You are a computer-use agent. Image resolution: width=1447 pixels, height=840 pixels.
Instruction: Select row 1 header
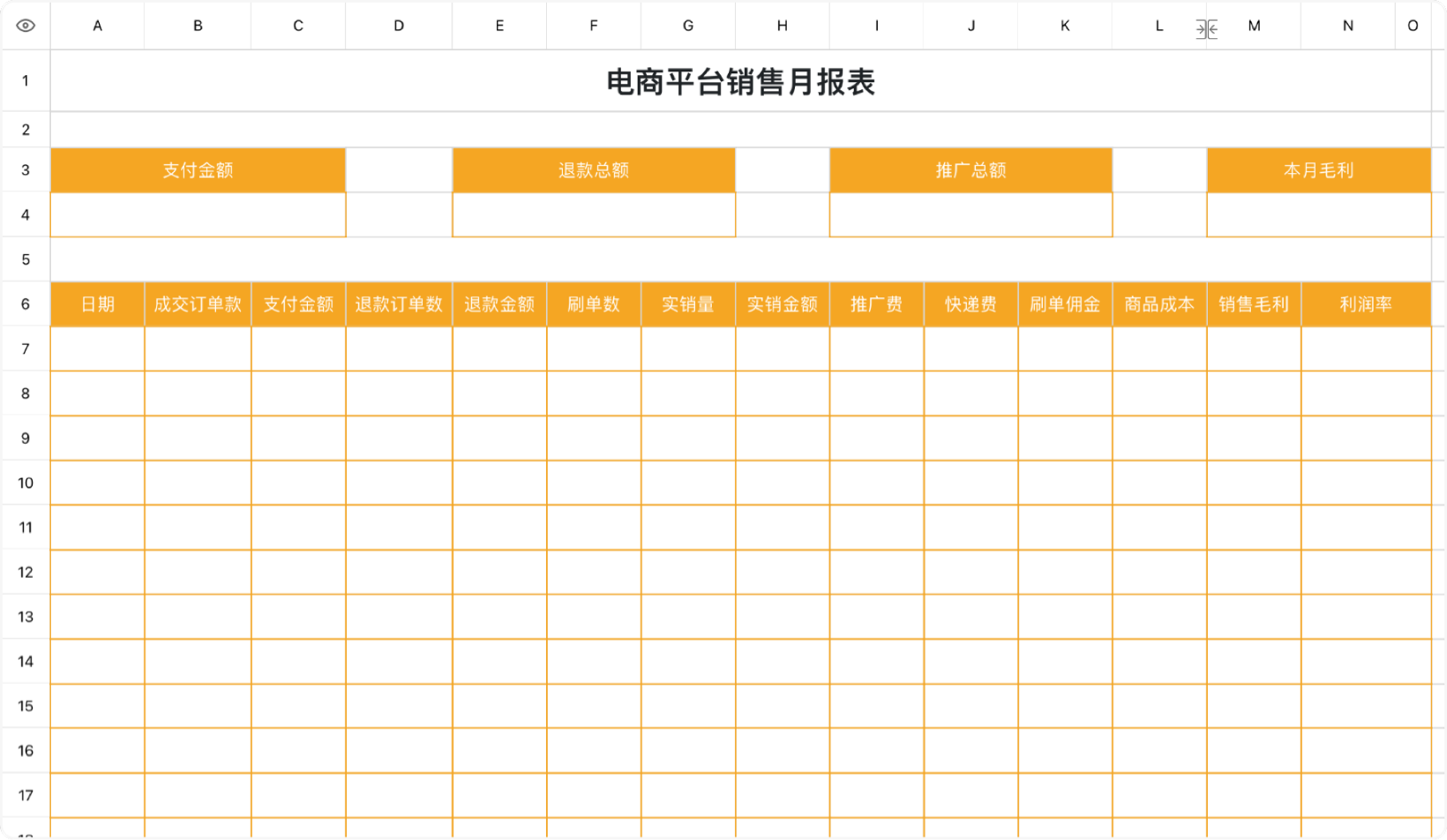coord(26,81)
